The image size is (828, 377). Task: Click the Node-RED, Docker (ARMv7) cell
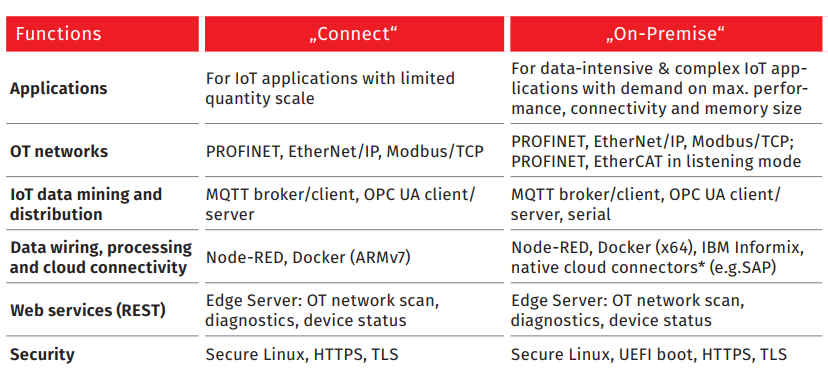308,258
